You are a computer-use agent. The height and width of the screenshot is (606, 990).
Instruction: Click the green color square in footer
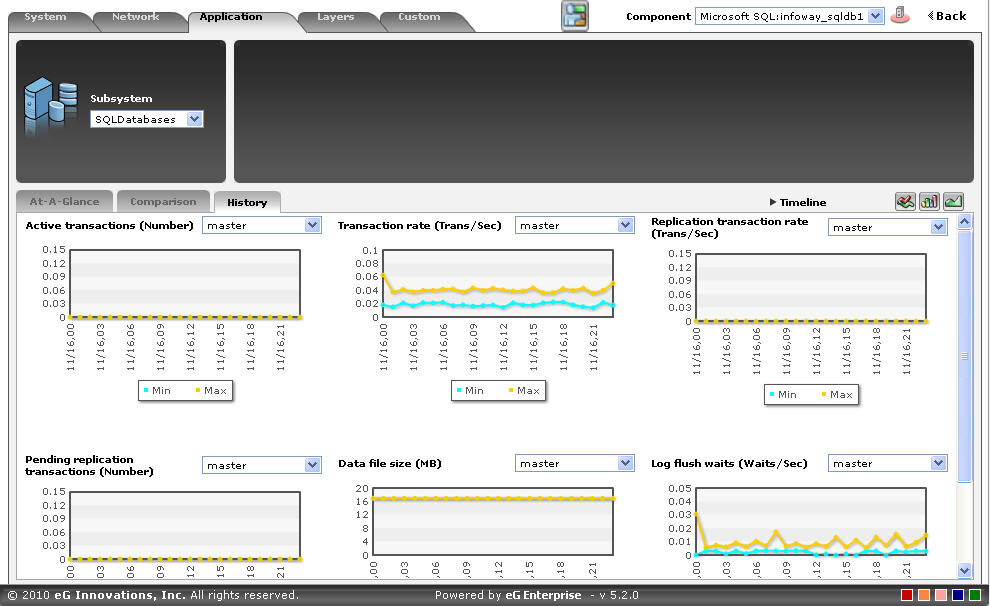975,595
